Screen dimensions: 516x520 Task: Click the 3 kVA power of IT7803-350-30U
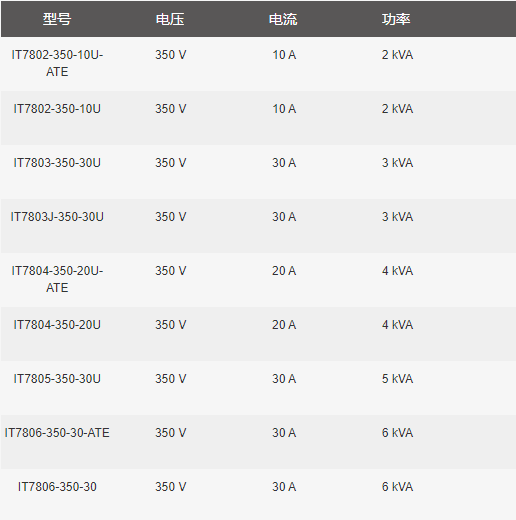click(397, 163)
